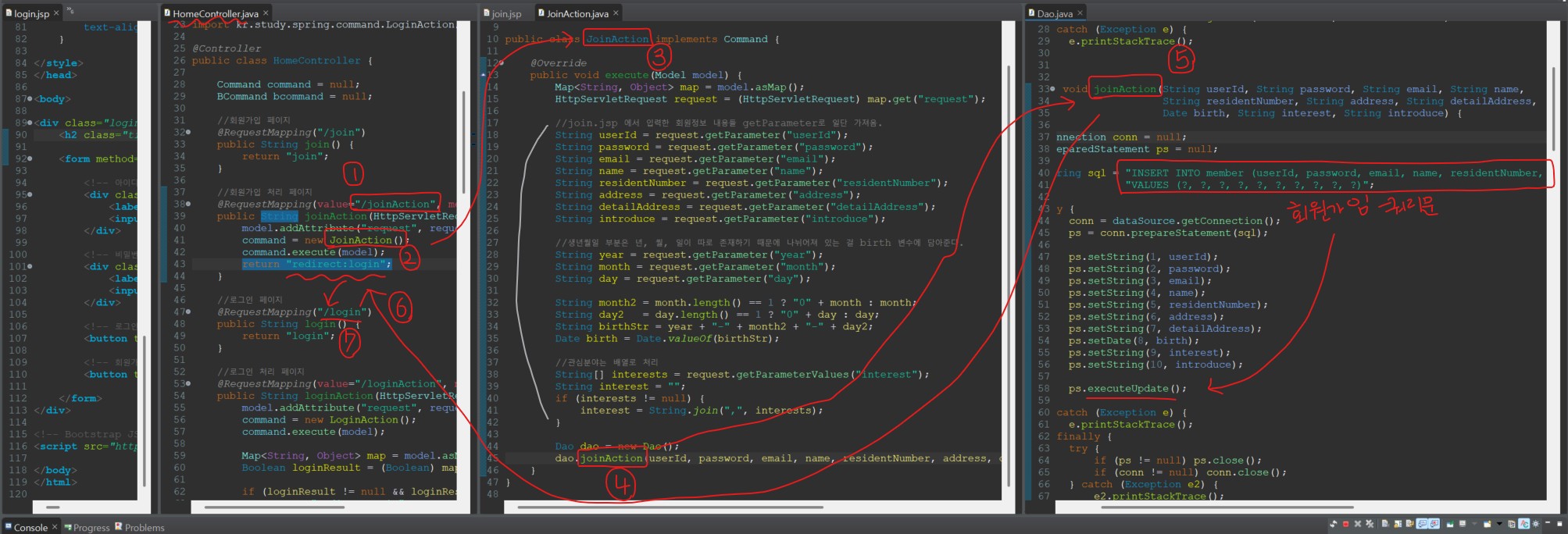The height and width of the screenshot is (534, 1568).
Task: Click 'return "login";' on line 49
Action: [288, 336]
